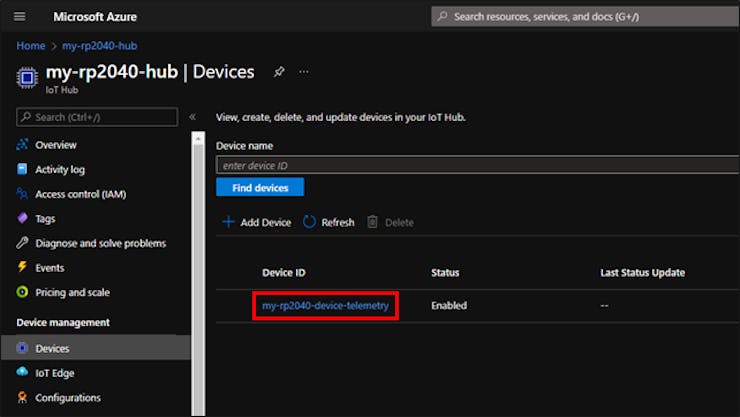Open Diagnose and solve problems
Image resolution: width=740 pixels, height=417 pixels.
[x=100, y=243]
